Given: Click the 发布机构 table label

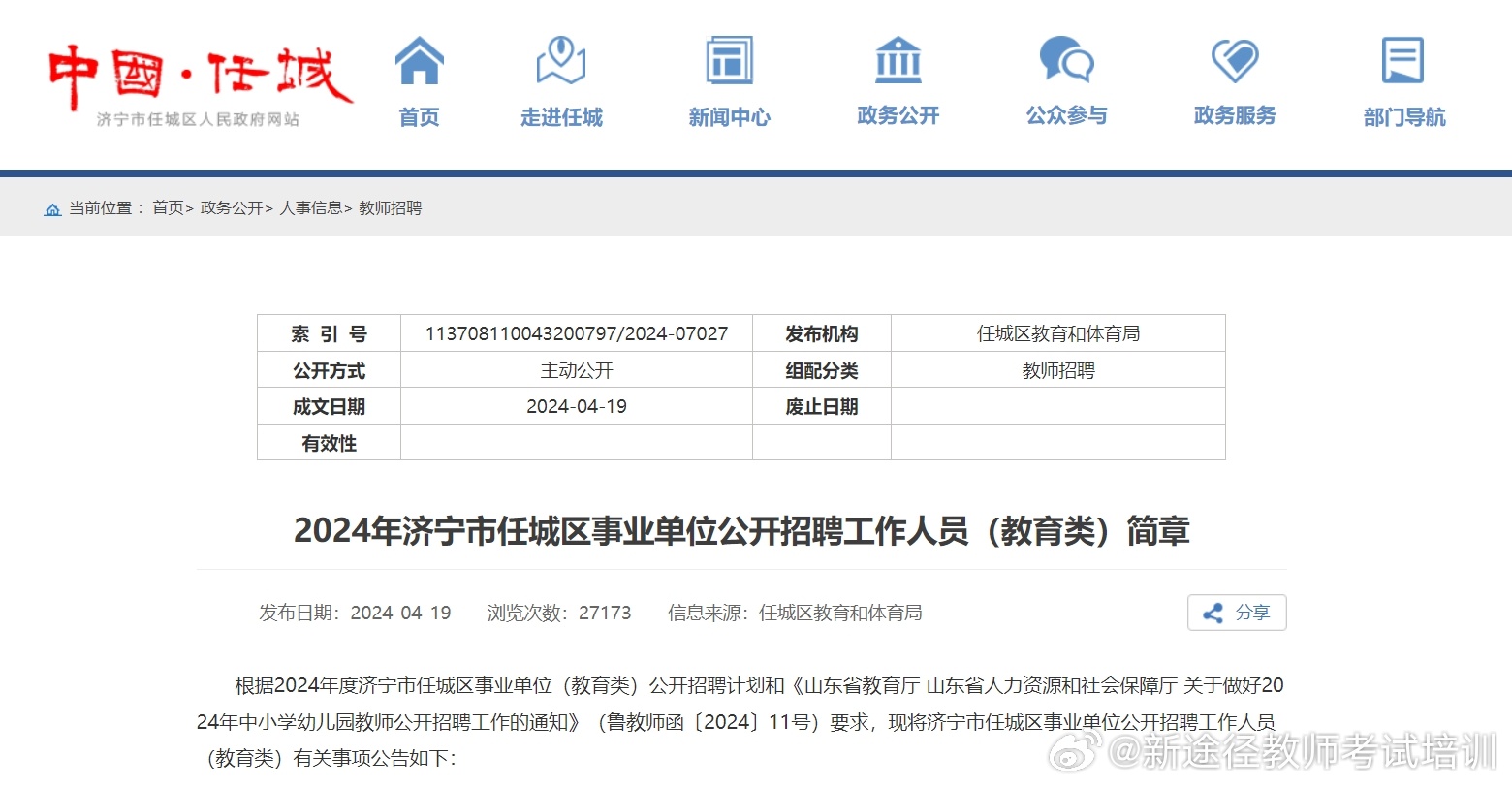Looking at the screenshot, I should (821, 333).
